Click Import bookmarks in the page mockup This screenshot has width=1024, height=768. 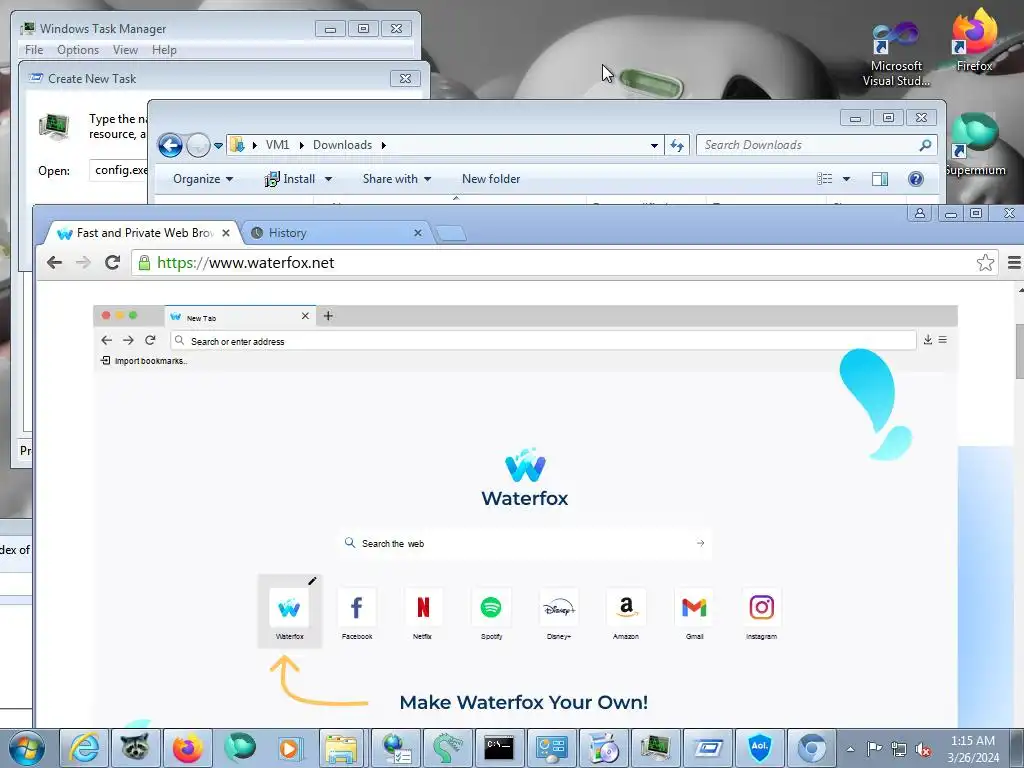point(144,360)
